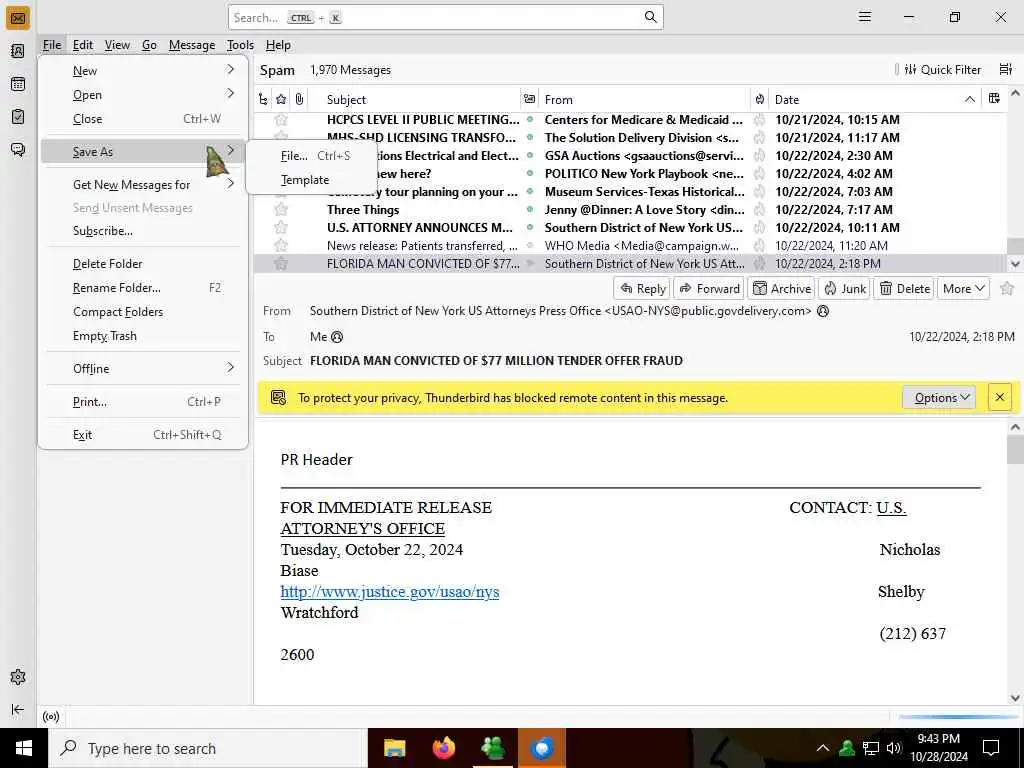The width and height of the screenshot is (1024, 768).
Task: Open message list display options icon
Action: [1006, 69]
